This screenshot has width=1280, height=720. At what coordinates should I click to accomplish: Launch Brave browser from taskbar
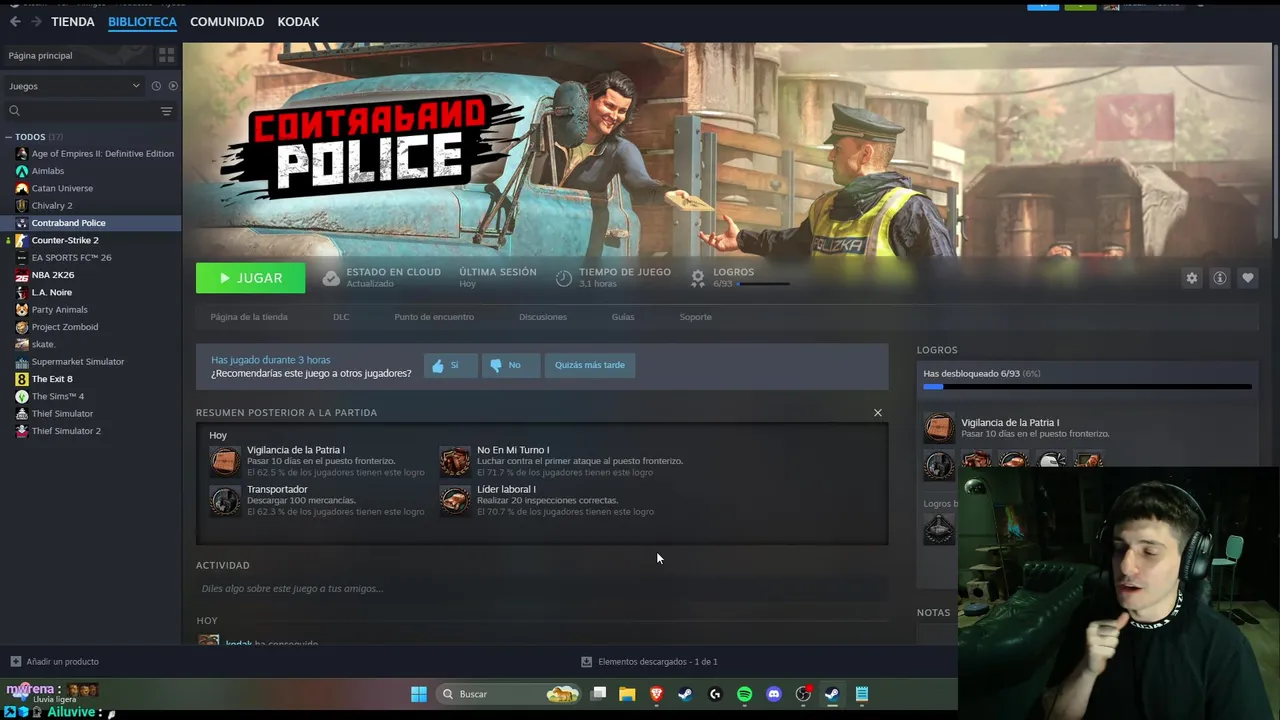point(657,694)
